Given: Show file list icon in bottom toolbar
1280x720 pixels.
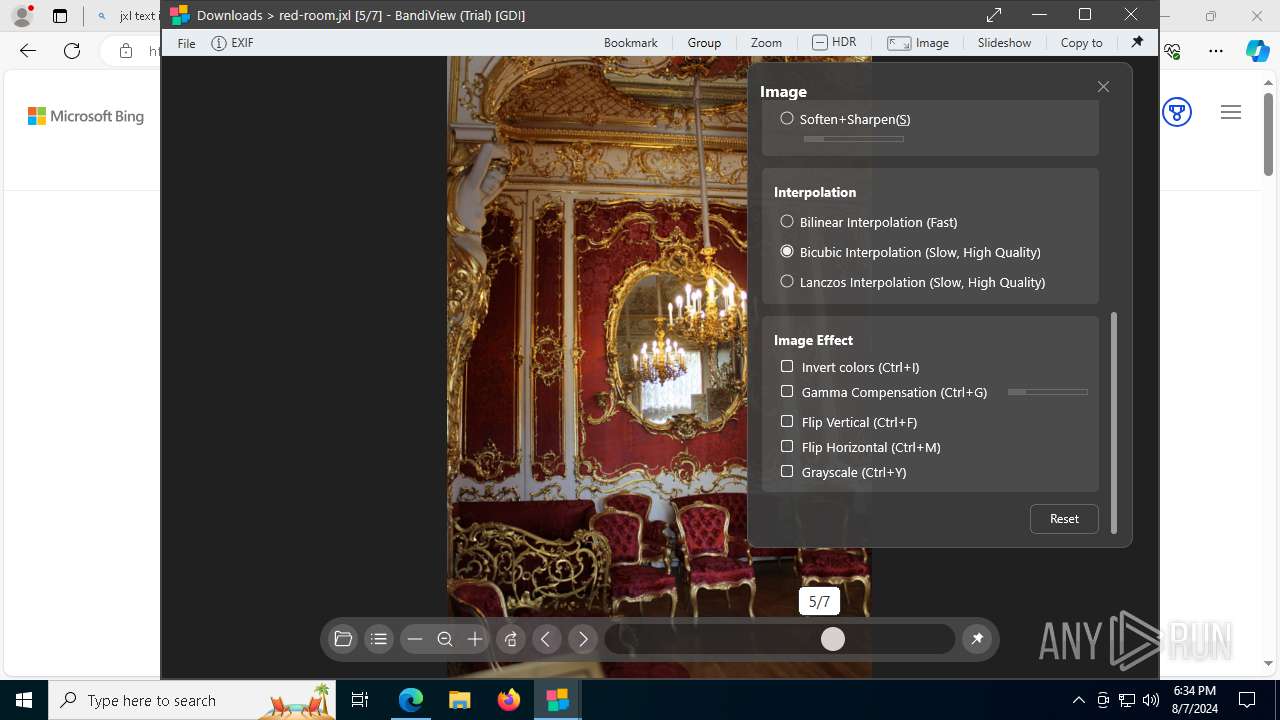Looking at the screenshot, I should coord(378,639).
